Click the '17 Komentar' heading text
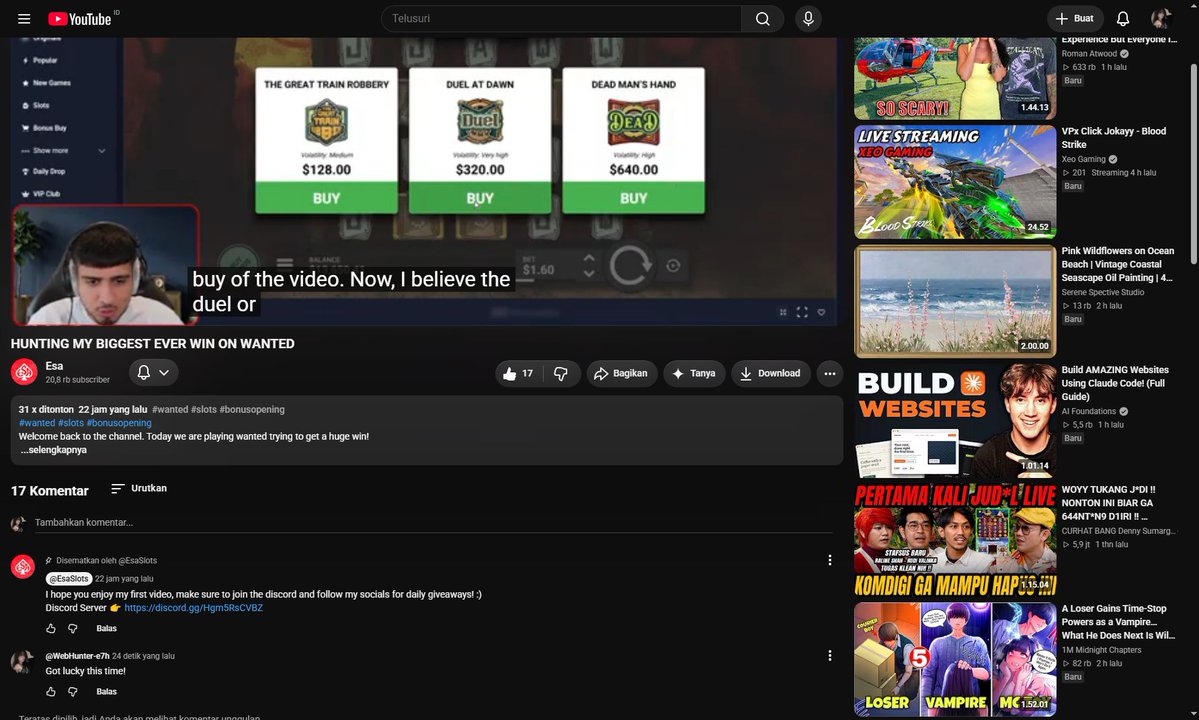Image resolution: width=1199 pixels, height=720 pixels. [50, 491]
